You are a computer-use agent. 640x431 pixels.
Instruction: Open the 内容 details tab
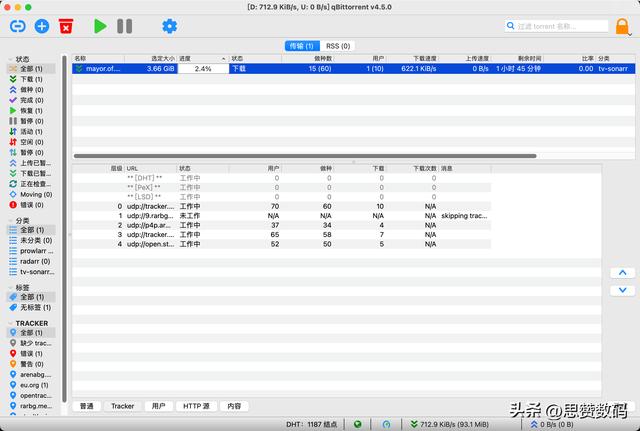[x=234, y=406]
